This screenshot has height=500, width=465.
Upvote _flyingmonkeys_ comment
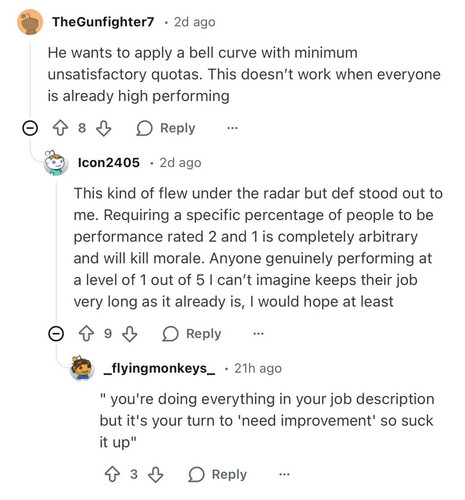[112, 474]
